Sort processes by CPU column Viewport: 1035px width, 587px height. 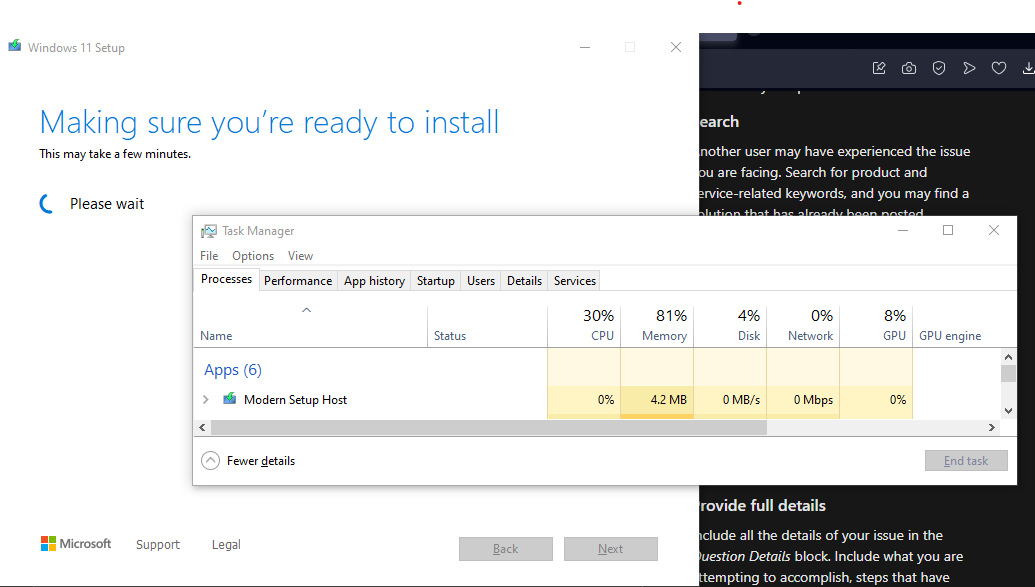(584, 326)
